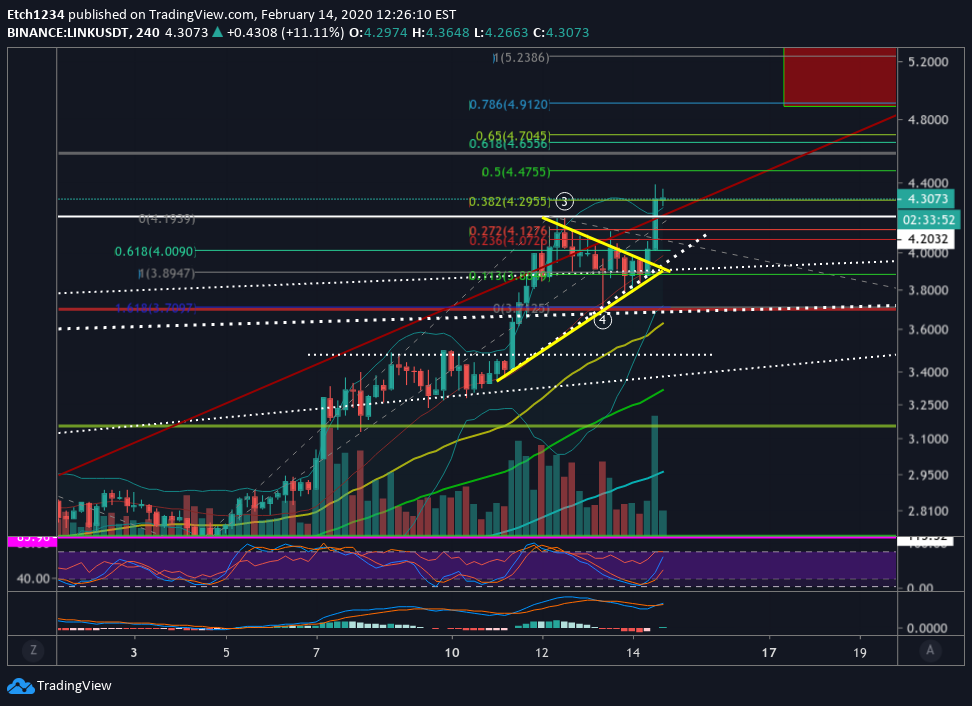Click the current price label 4.3073

click(927, 199)
